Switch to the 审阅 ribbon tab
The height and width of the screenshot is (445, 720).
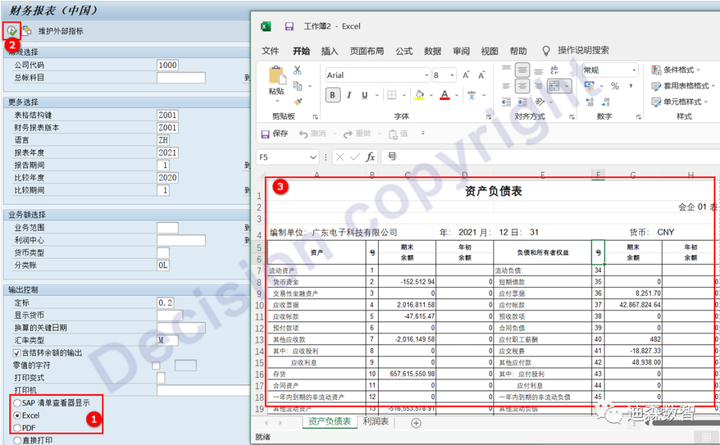(461, 51)
